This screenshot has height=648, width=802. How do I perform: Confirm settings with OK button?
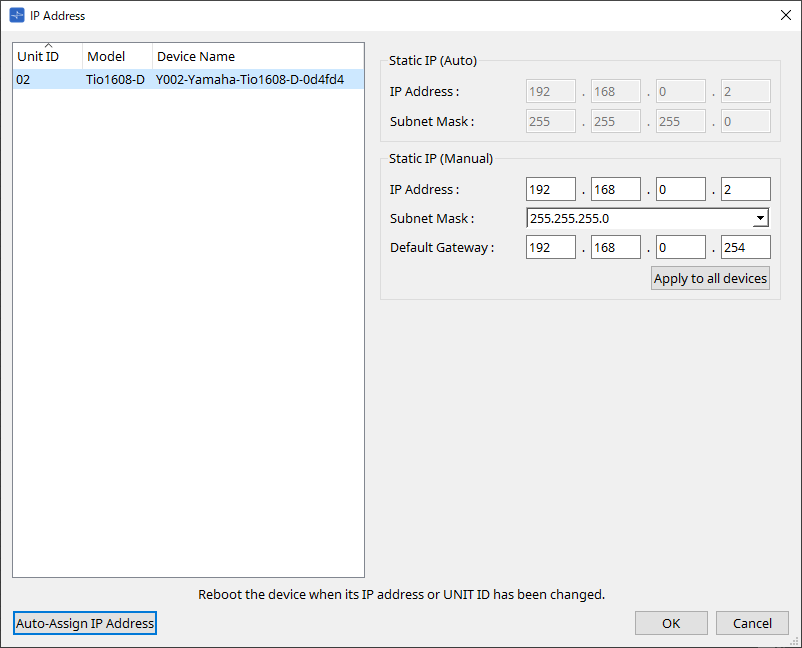671,623
